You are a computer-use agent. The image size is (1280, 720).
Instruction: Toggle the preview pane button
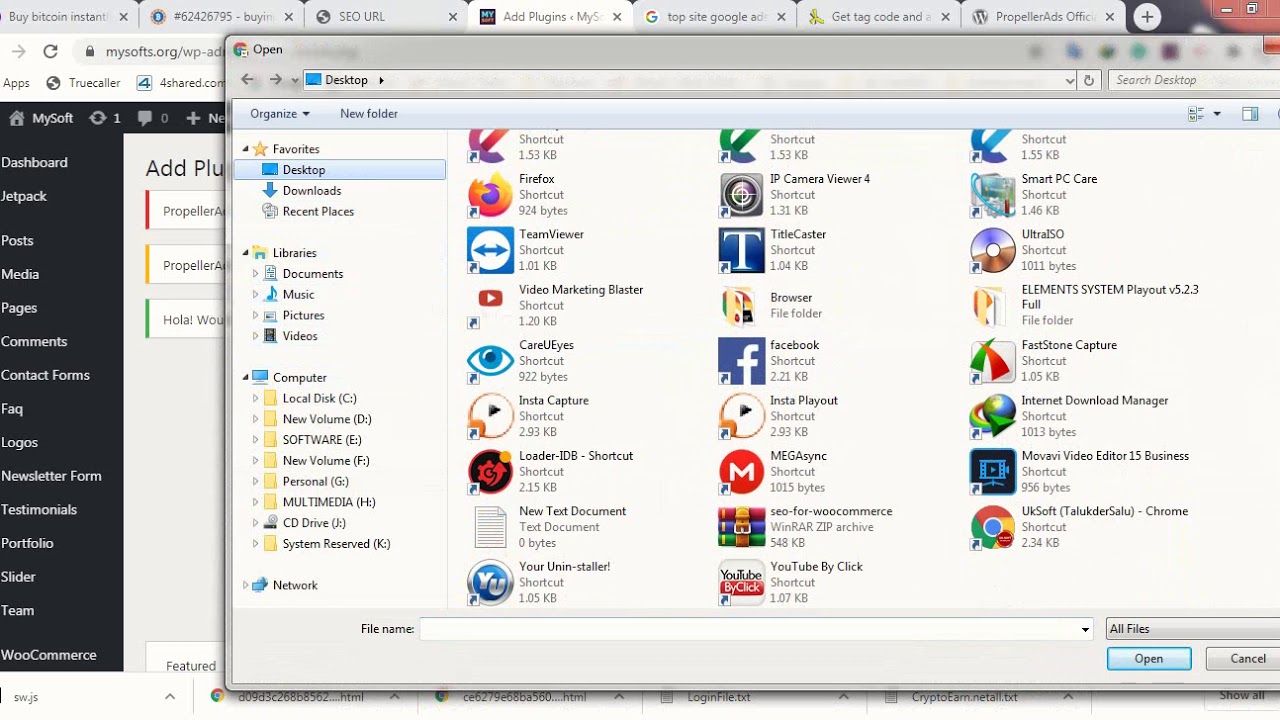pos(1250,114)
